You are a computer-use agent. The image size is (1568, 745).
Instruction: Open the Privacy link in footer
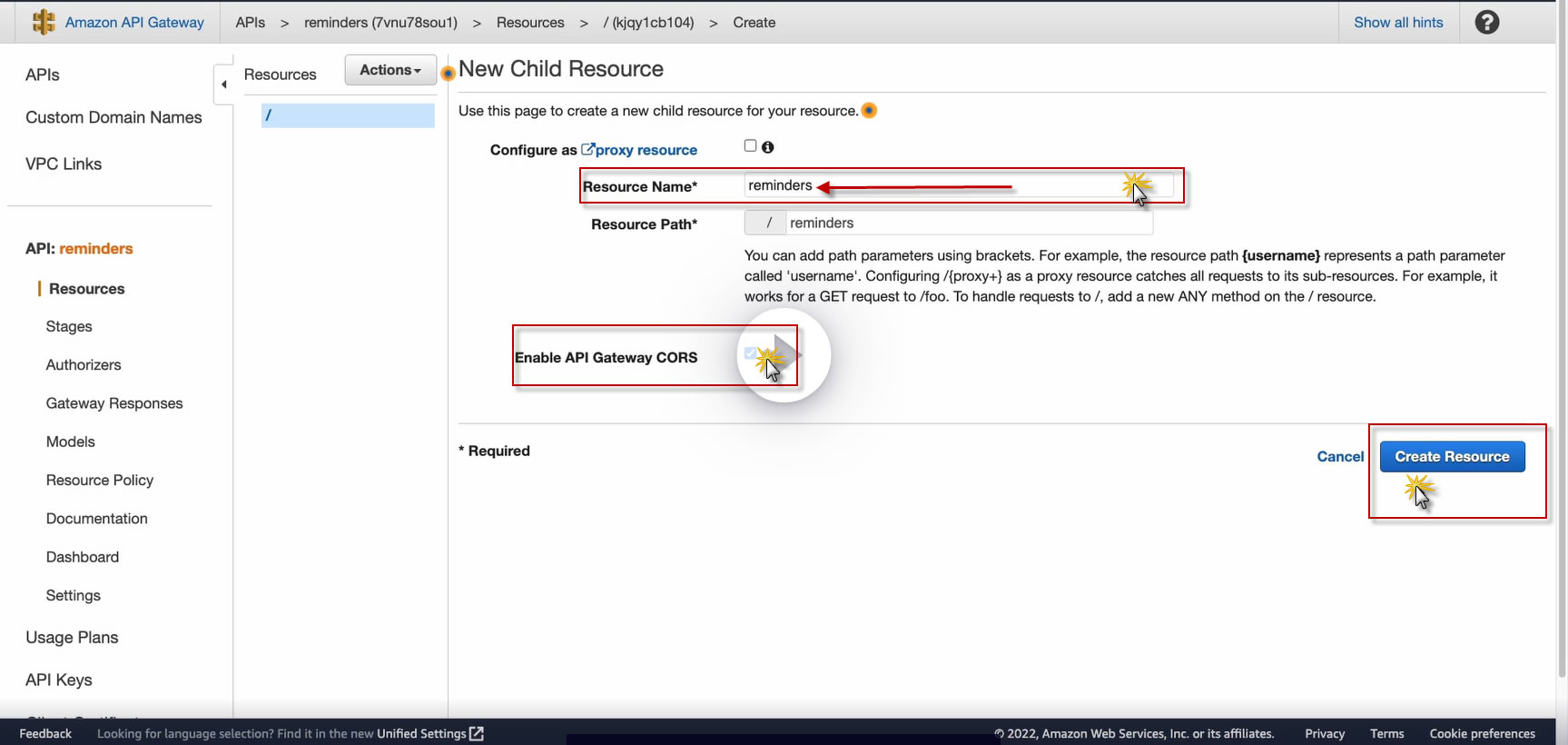coord(1325,733)
